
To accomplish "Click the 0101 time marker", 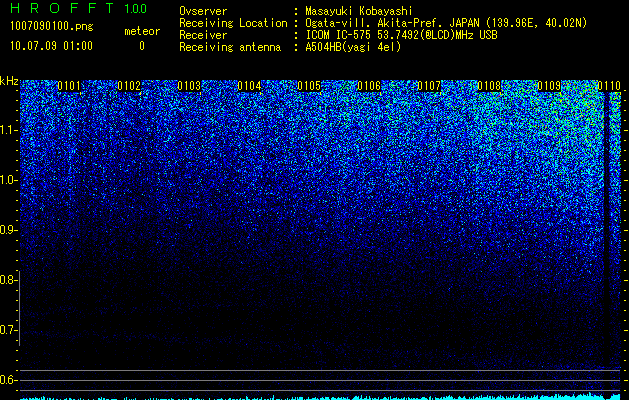I will (x=69, y=86).
